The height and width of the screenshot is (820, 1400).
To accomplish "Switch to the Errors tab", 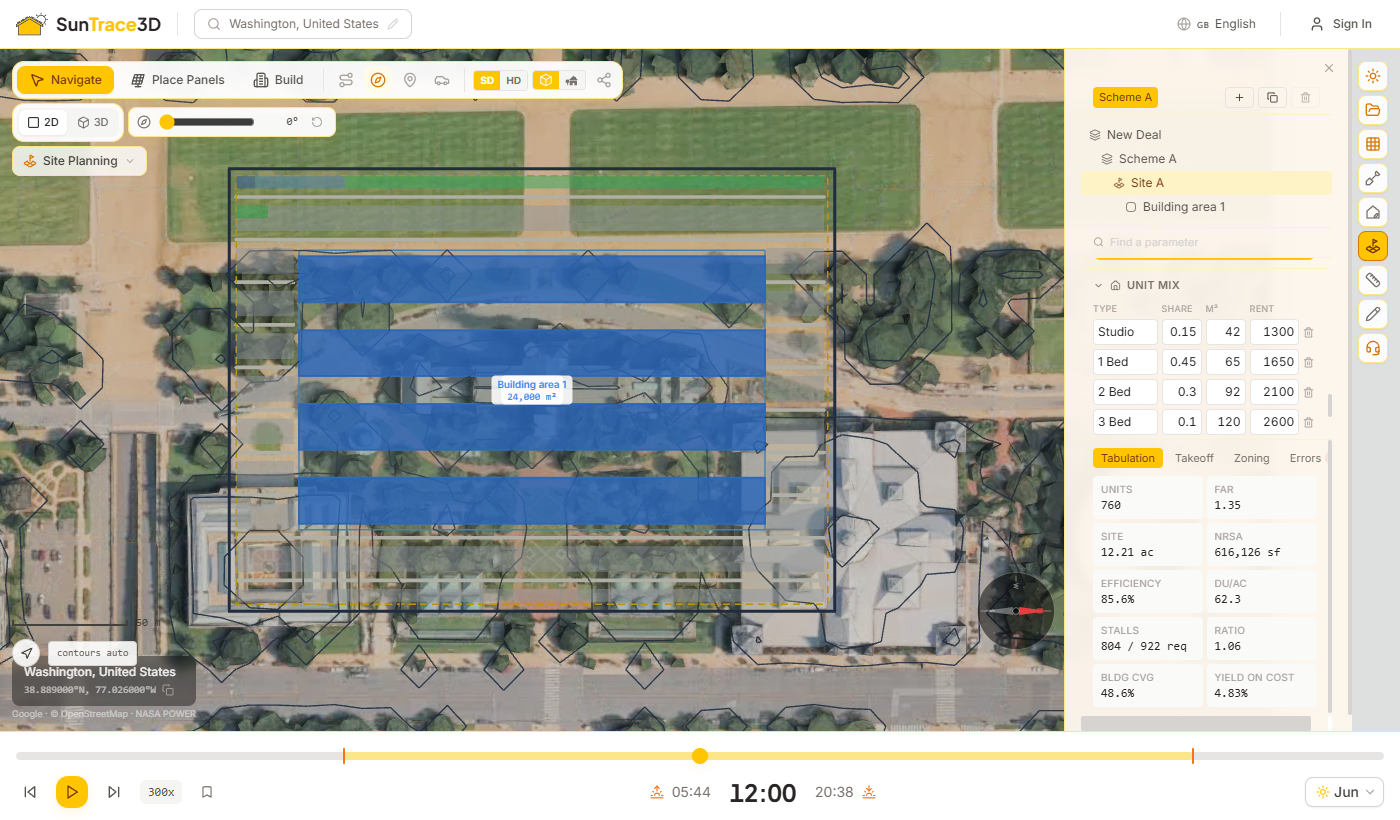I will pyautogui.click(x=1305, y=458).
